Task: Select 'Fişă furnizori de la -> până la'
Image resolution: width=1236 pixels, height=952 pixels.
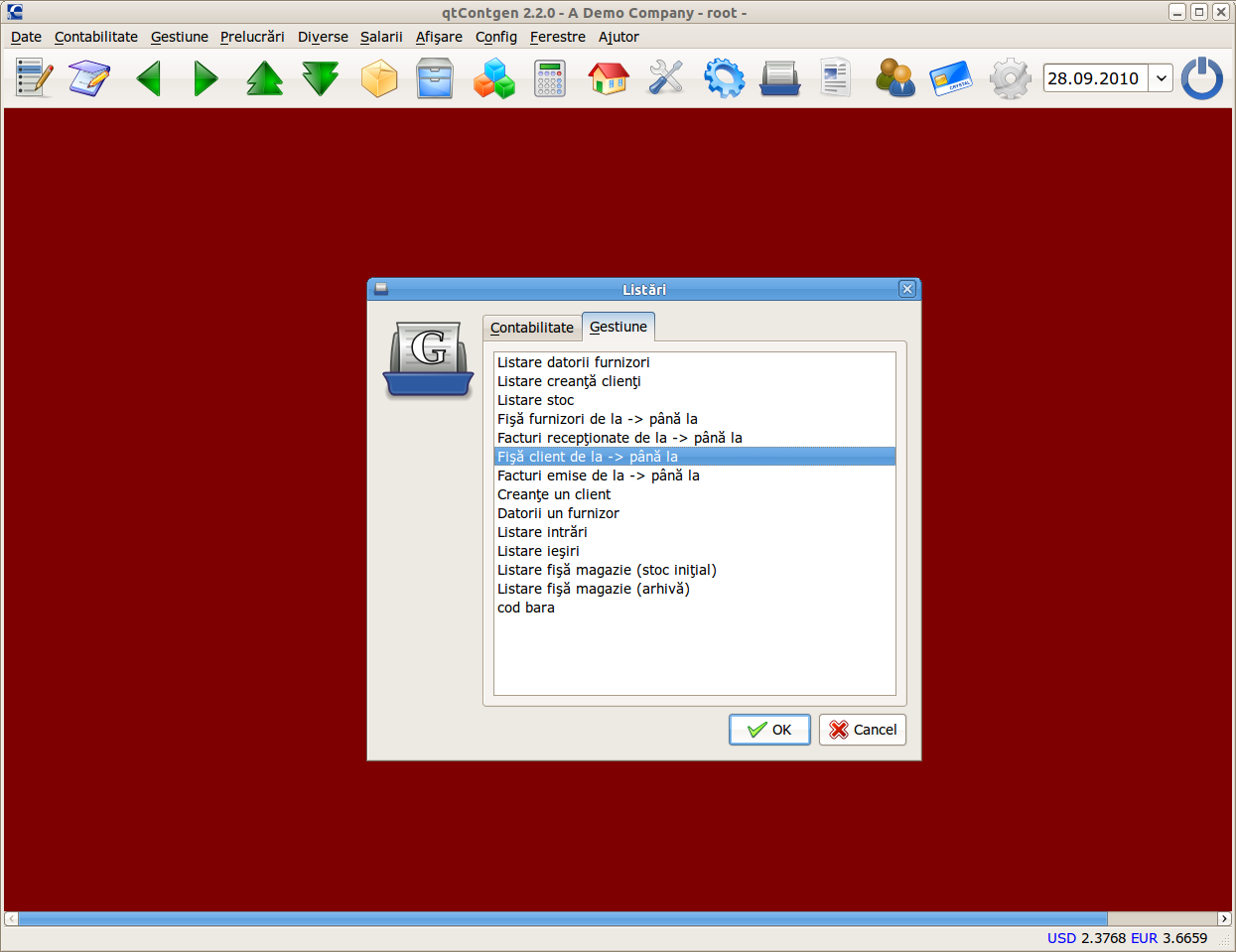Action: [x=695, y=419]
